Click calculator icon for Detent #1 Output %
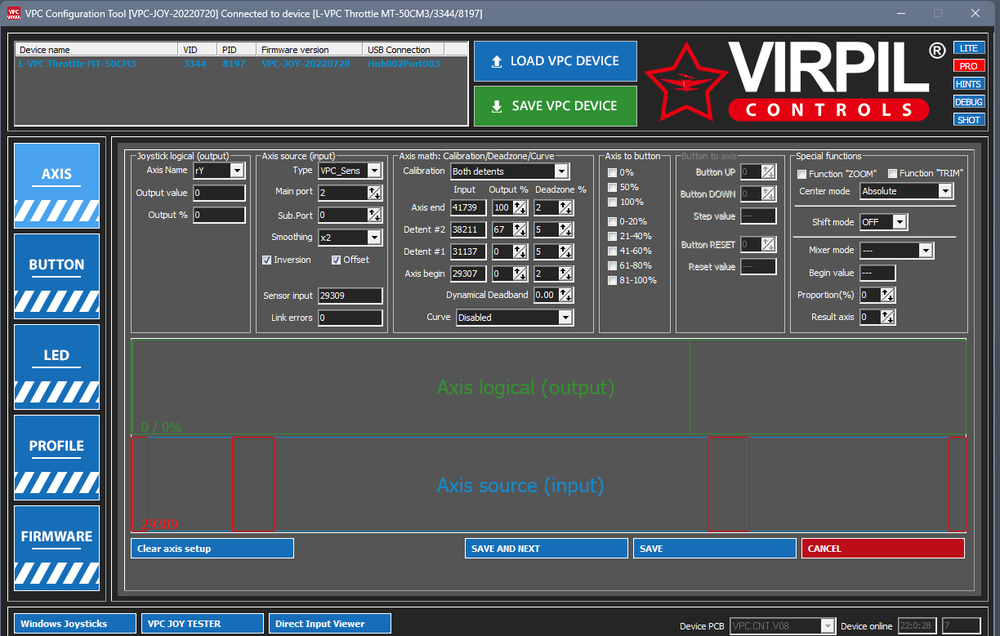The image size is (1000, 636). [x=520, y=251]
